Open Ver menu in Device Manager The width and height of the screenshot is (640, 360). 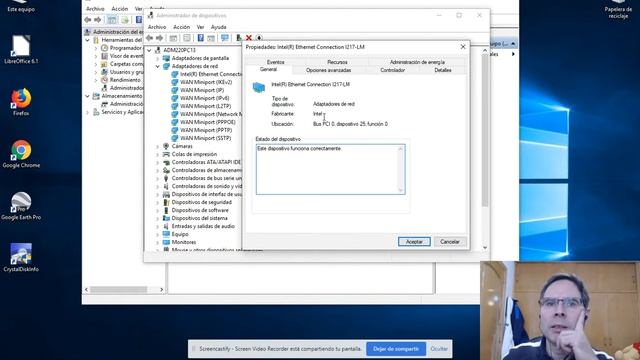[200, 27]
